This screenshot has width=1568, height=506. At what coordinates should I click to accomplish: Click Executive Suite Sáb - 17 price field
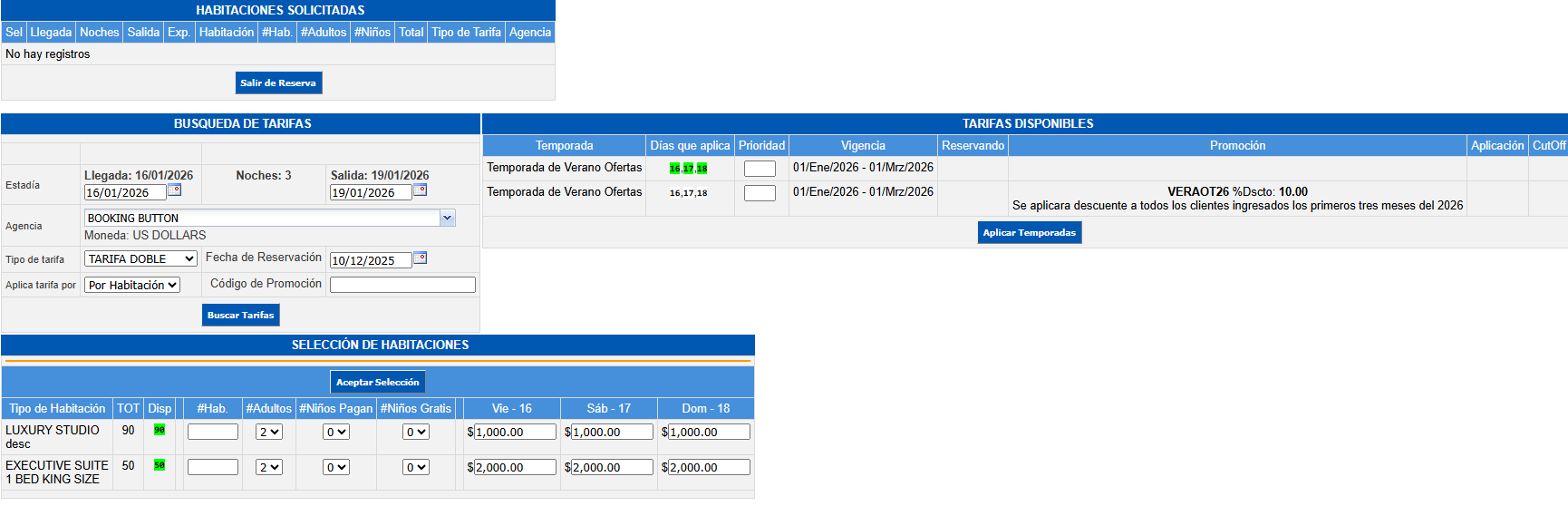point(612,467)
